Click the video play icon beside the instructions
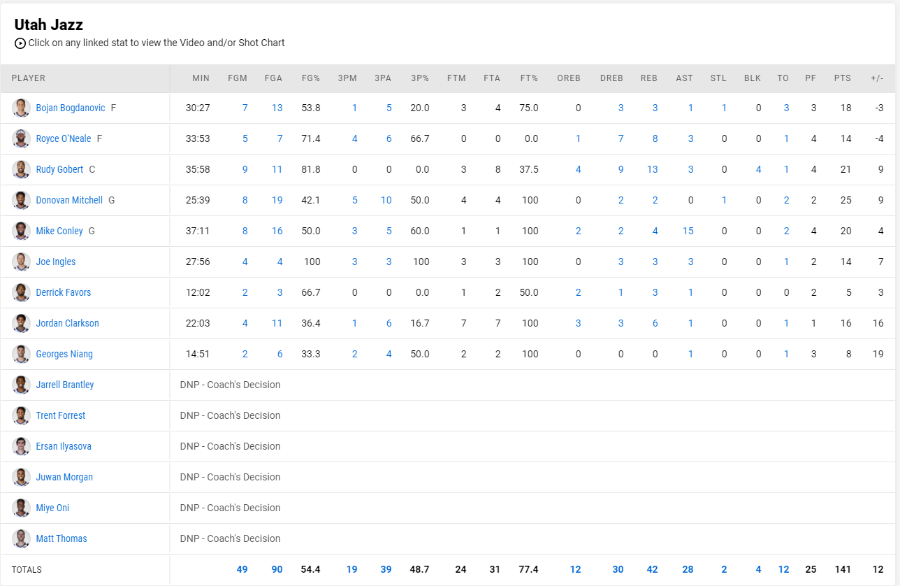This screenshot has height=586, width=900. (x=20, y=43)
